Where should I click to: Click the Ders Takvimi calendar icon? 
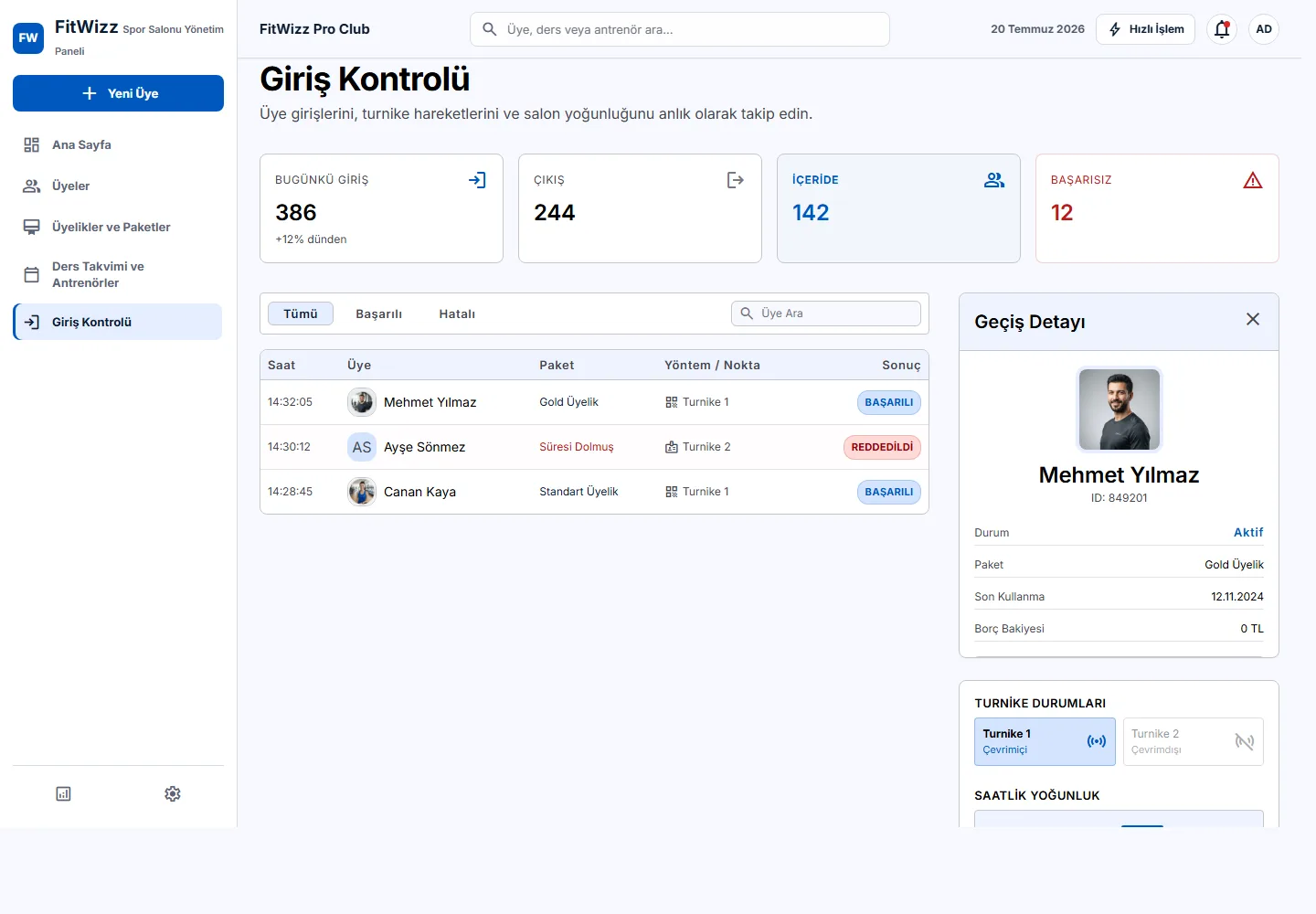pyautogui.click(x=32, y=274)
